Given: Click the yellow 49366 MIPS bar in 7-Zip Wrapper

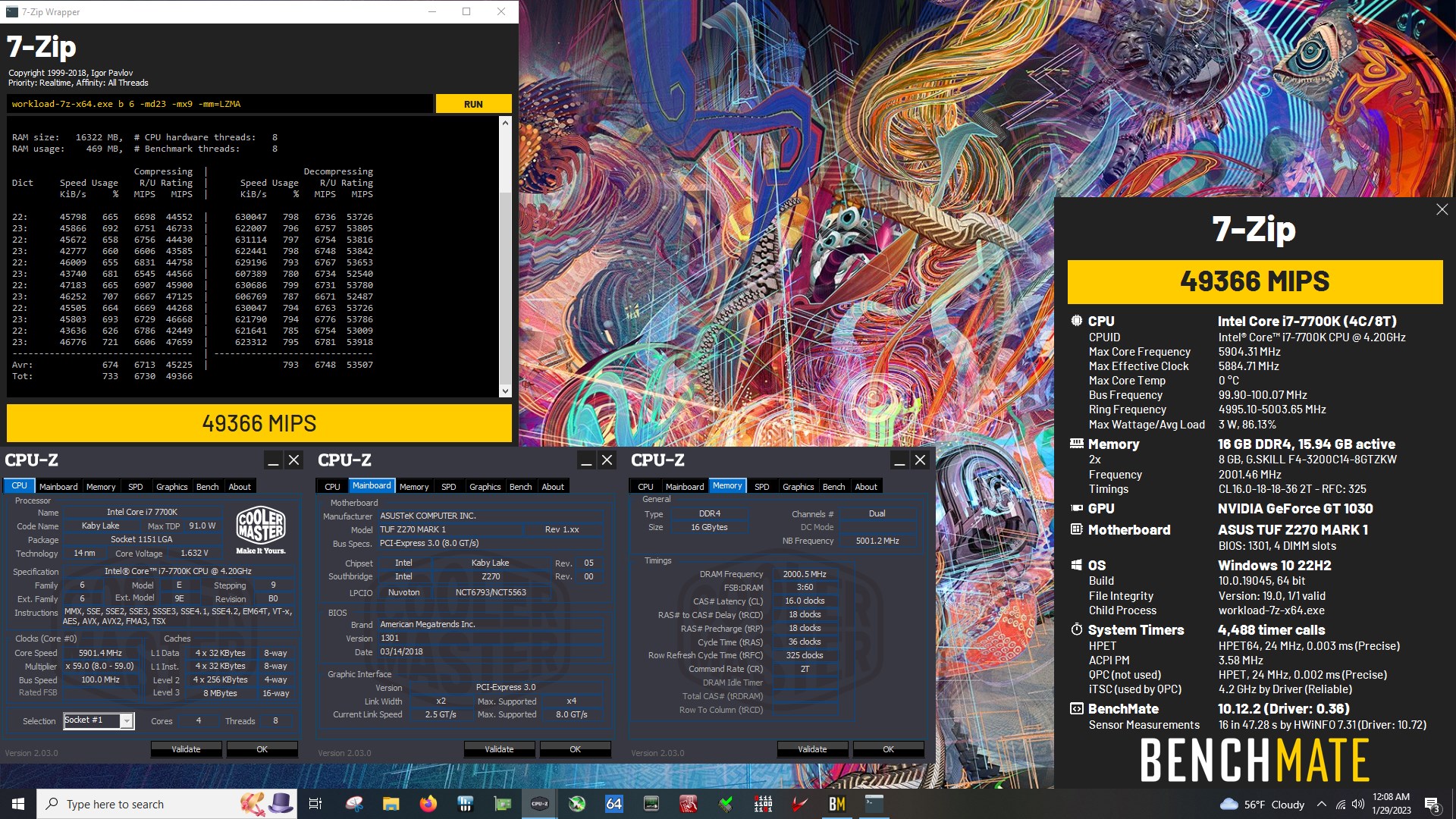Looking at the screenshot, I should coord(259,423).
